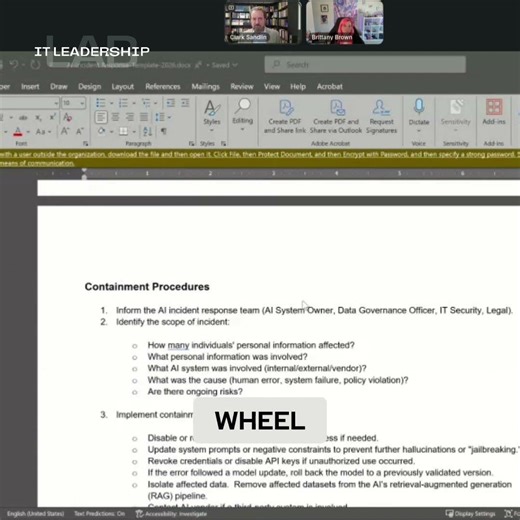Toggle Align Left paragraph alignment
The width and height of the screenshot is (520, 520).
101,117
